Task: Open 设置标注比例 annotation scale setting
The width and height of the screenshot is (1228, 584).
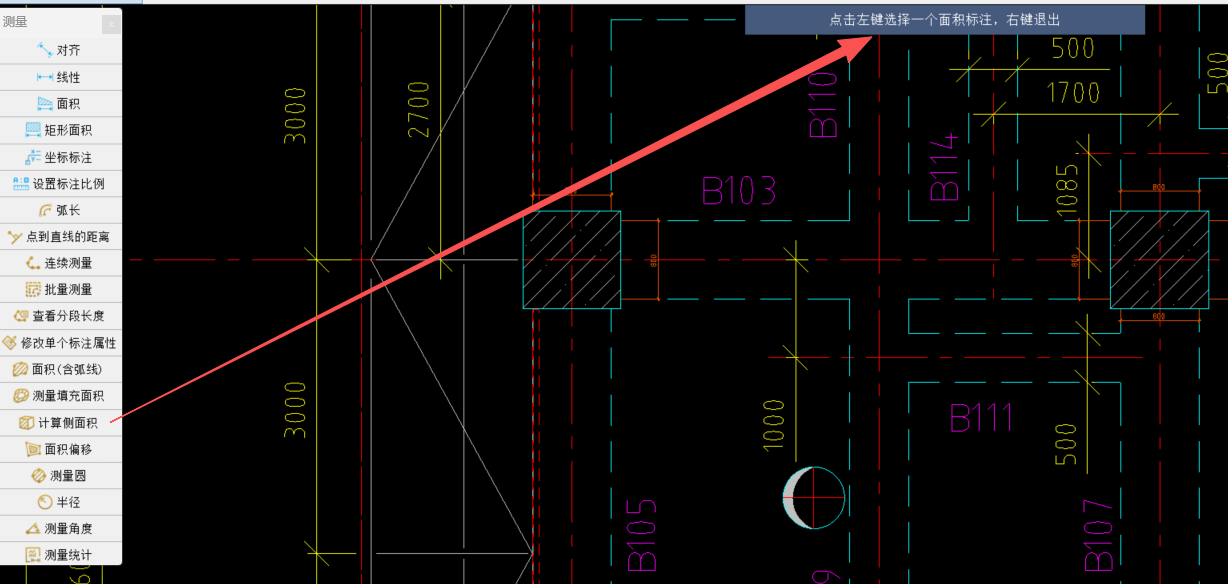Action: 60,184
